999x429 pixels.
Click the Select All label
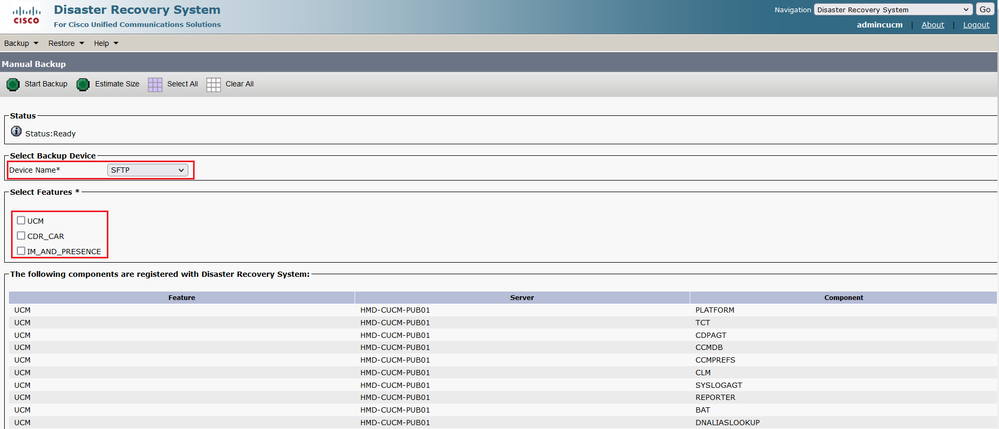[x=182, y=84]
